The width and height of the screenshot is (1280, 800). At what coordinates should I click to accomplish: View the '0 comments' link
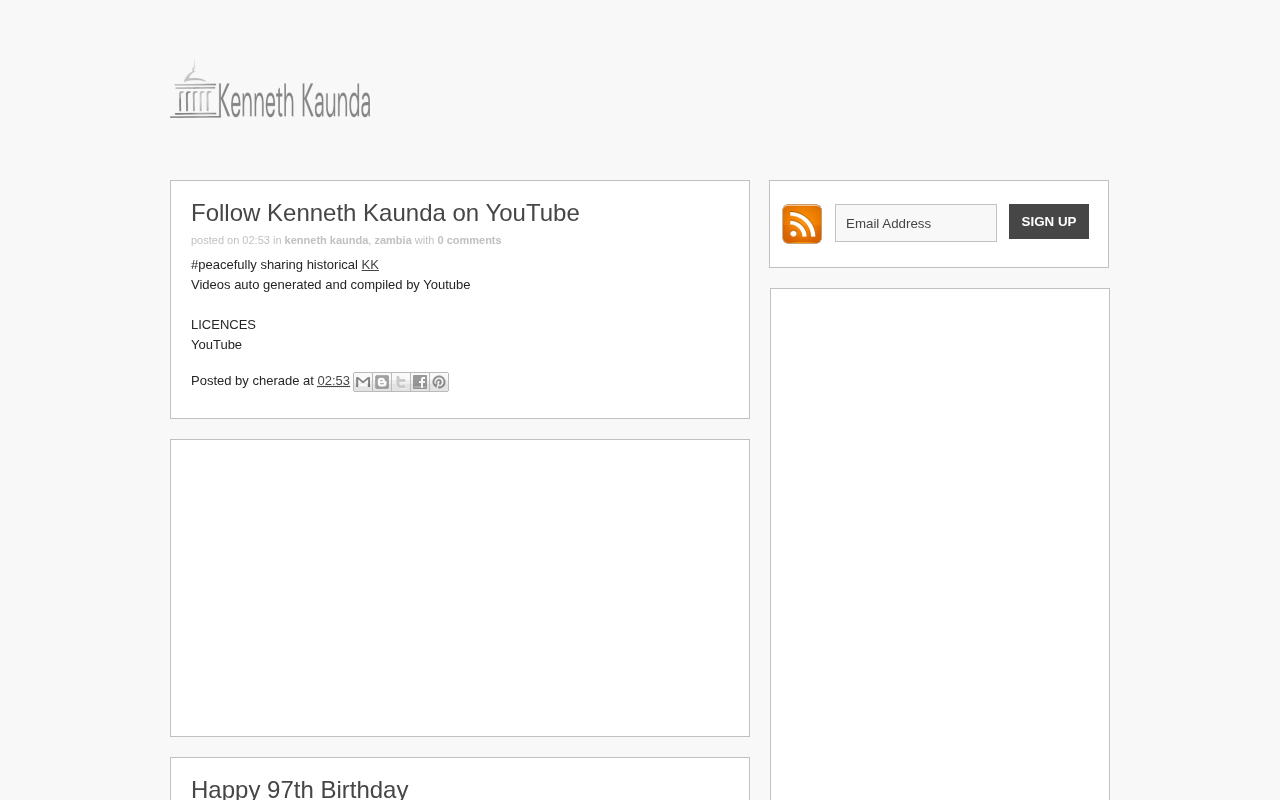(x=469, y=240)
